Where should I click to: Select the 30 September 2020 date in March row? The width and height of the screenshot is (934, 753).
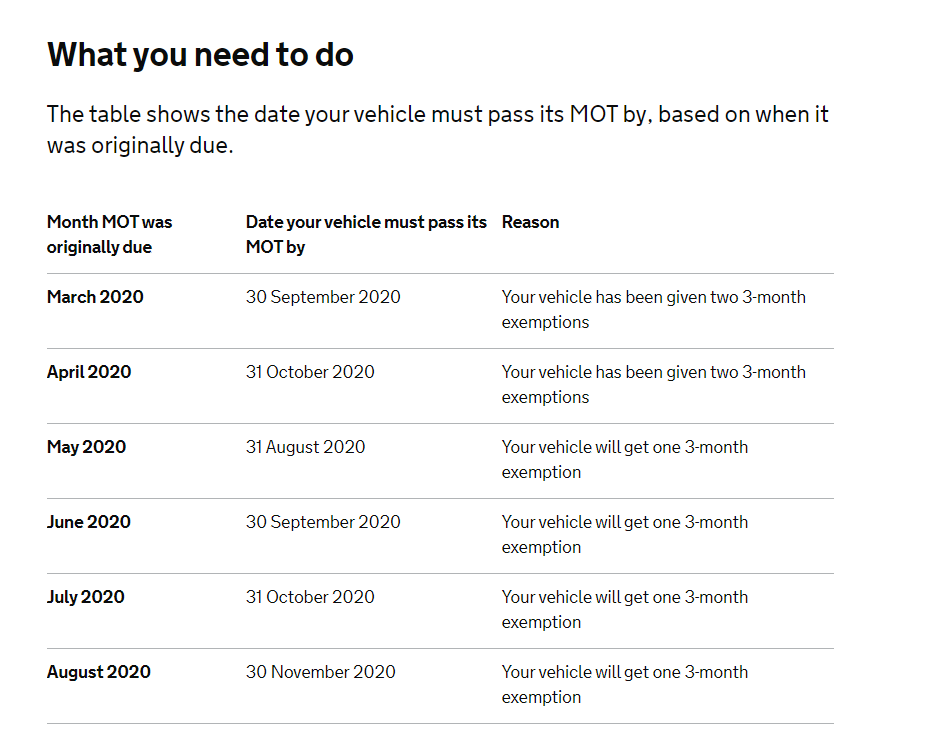(323, 297)
